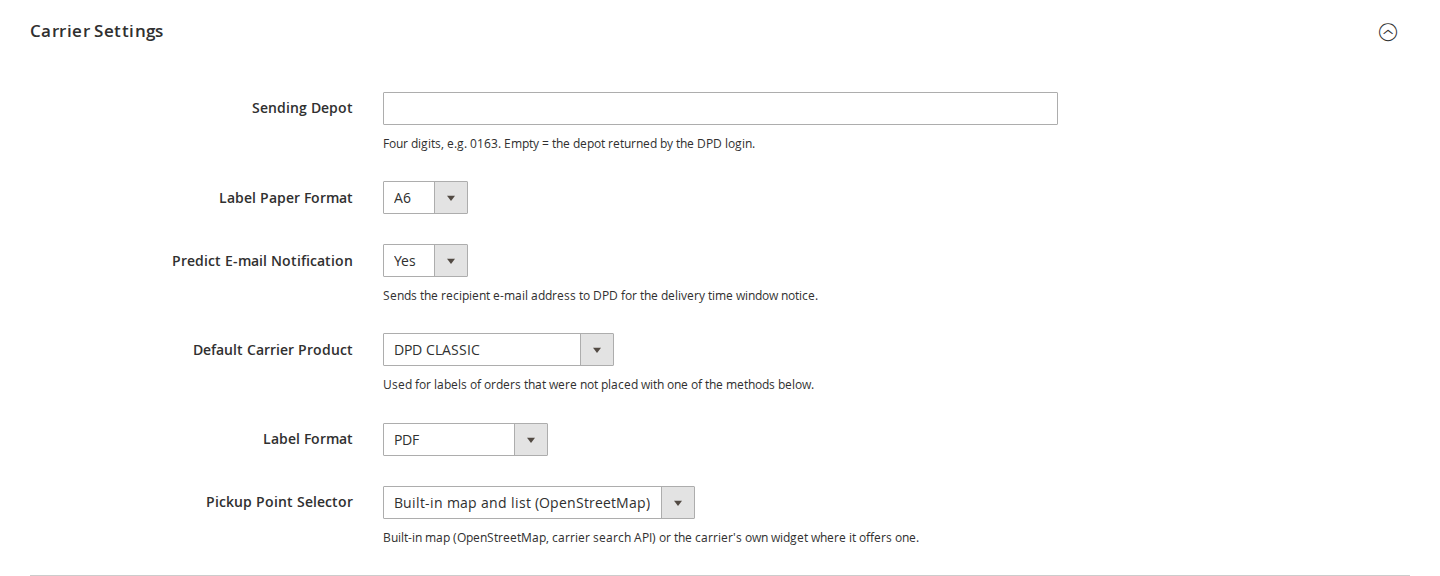Click into the Sending Depot input field
This screenshot has height=576, width=1440.
coord(720,108)
